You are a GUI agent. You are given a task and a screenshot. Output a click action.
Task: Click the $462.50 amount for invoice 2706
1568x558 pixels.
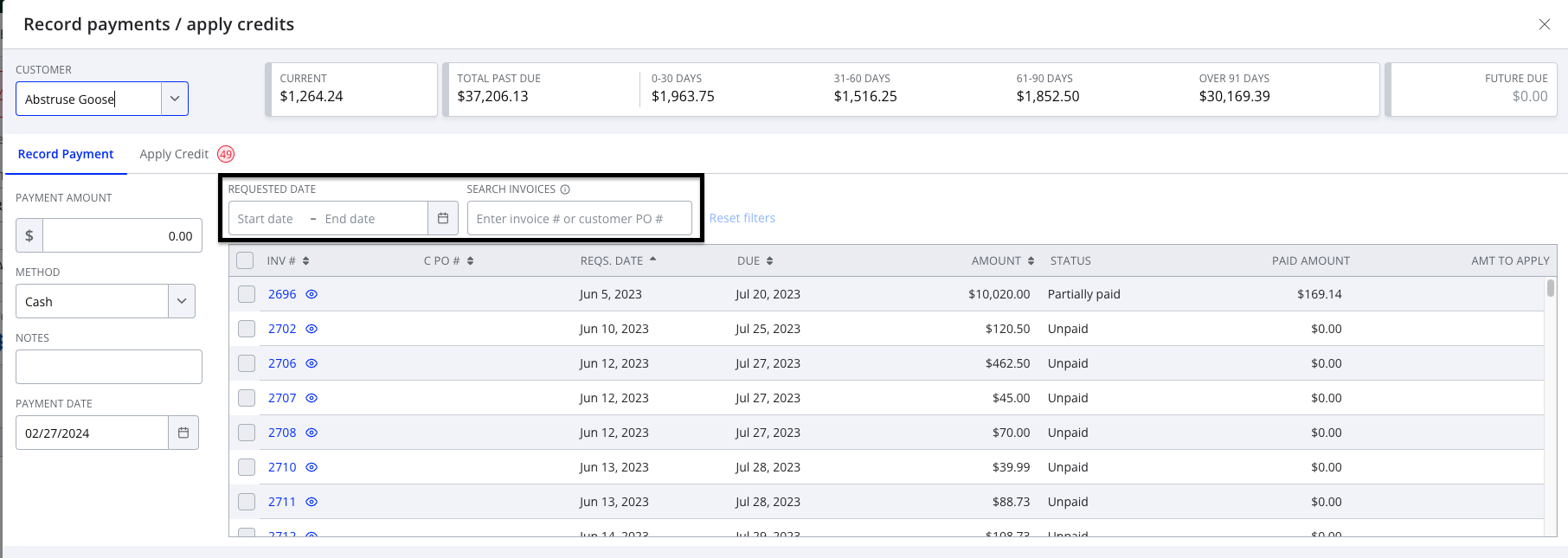click(x=1007, y=363)
